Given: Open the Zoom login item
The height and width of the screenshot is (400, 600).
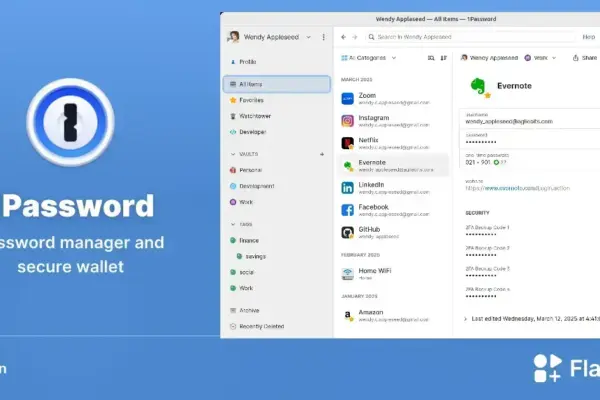Looking at the screenshot, I should [x=393, y=98].
